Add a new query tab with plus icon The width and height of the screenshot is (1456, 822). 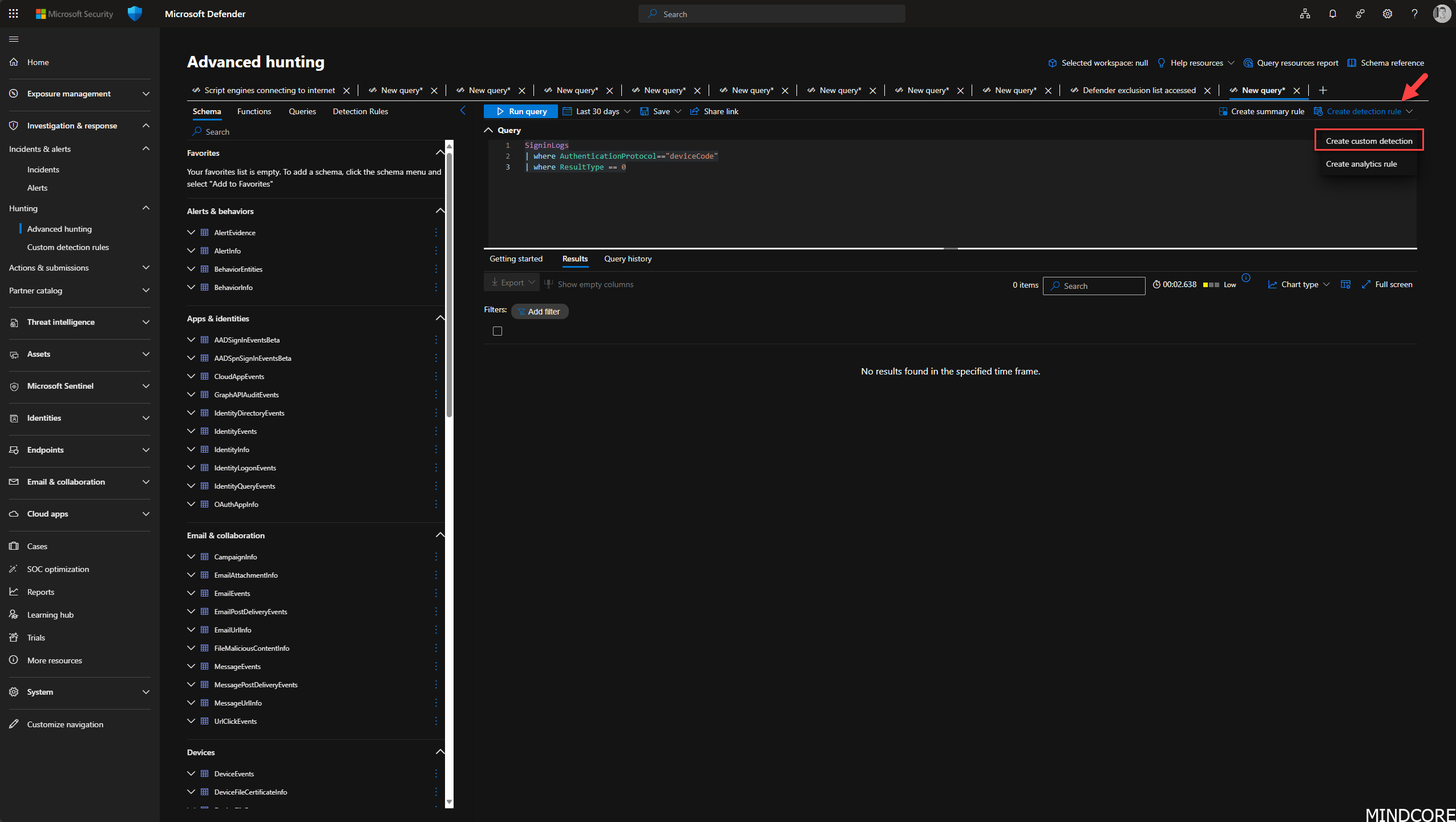(x=1323, y=90)
